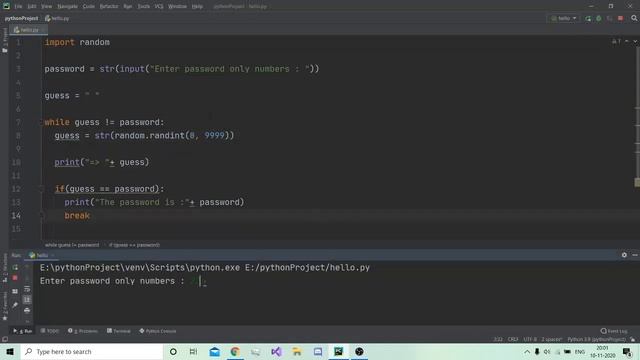Stop the program using top red square
640x360 pixels.
(x=620, y=18)
